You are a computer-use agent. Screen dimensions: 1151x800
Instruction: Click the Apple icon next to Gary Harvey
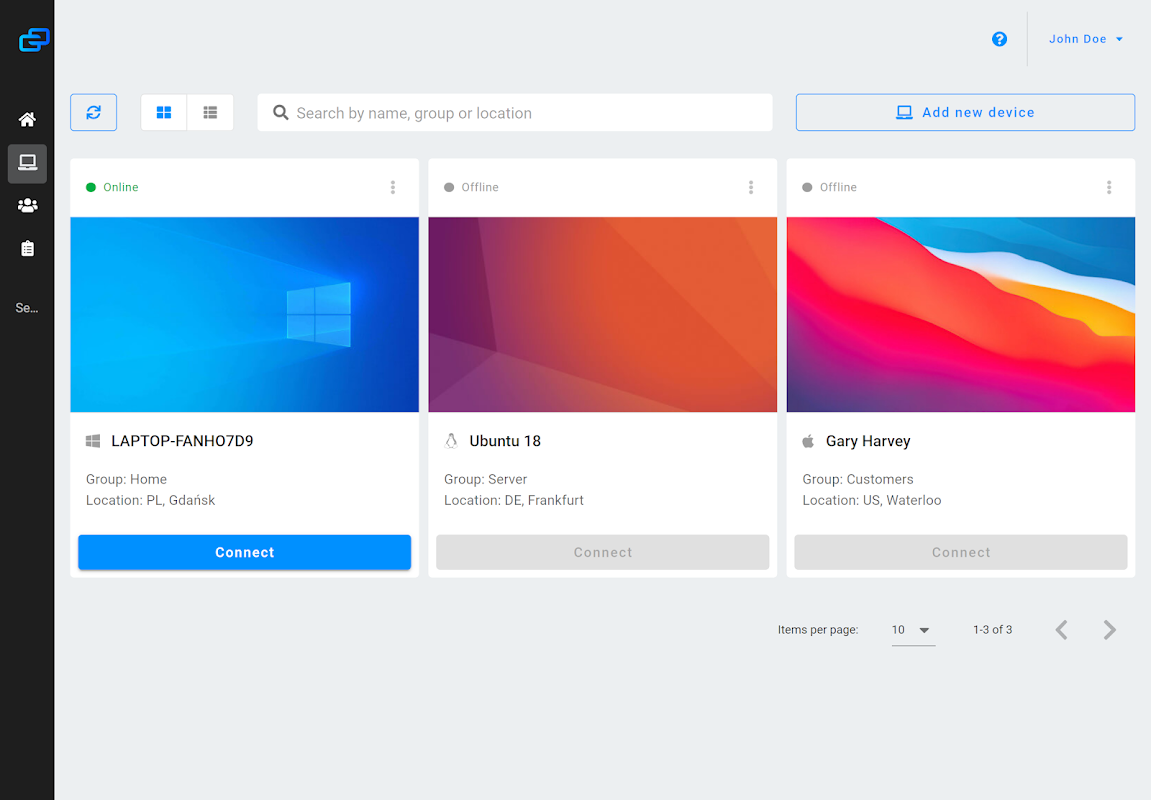(x=808, y=441)
